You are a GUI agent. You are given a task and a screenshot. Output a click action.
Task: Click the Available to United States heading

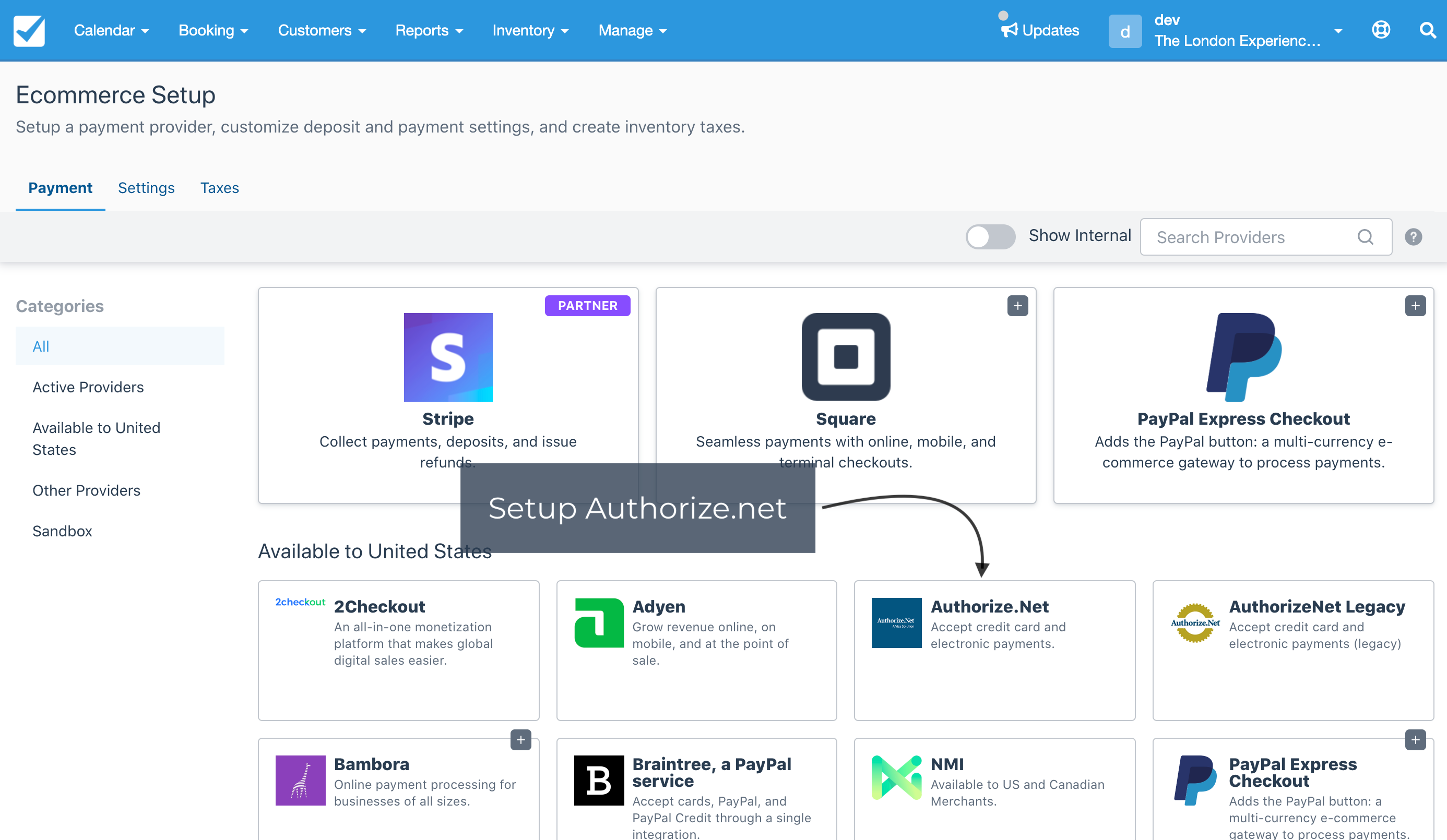click(374, 551)
